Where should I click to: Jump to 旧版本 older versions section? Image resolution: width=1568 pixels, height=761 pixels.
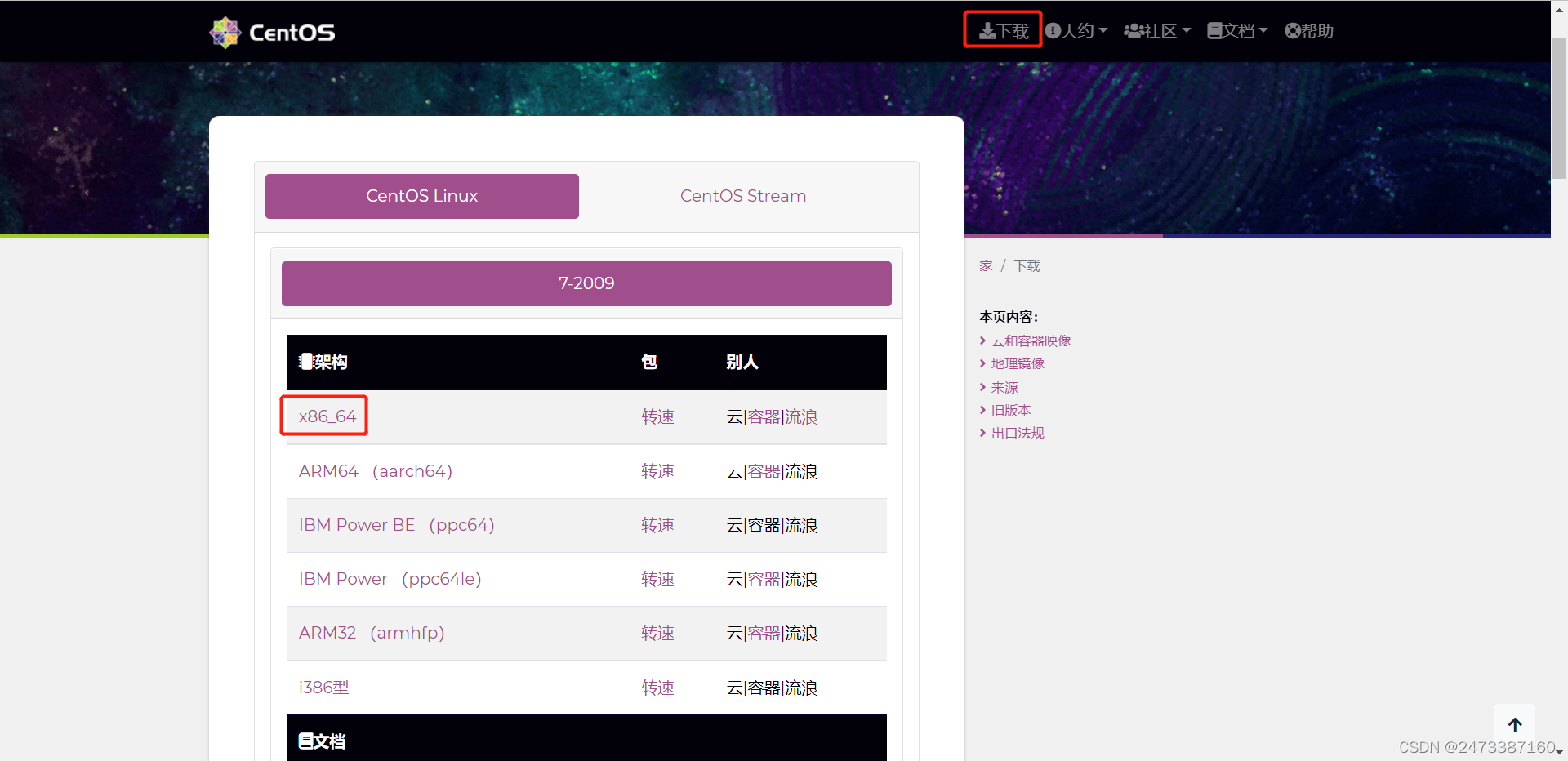tap(1011, 411)
